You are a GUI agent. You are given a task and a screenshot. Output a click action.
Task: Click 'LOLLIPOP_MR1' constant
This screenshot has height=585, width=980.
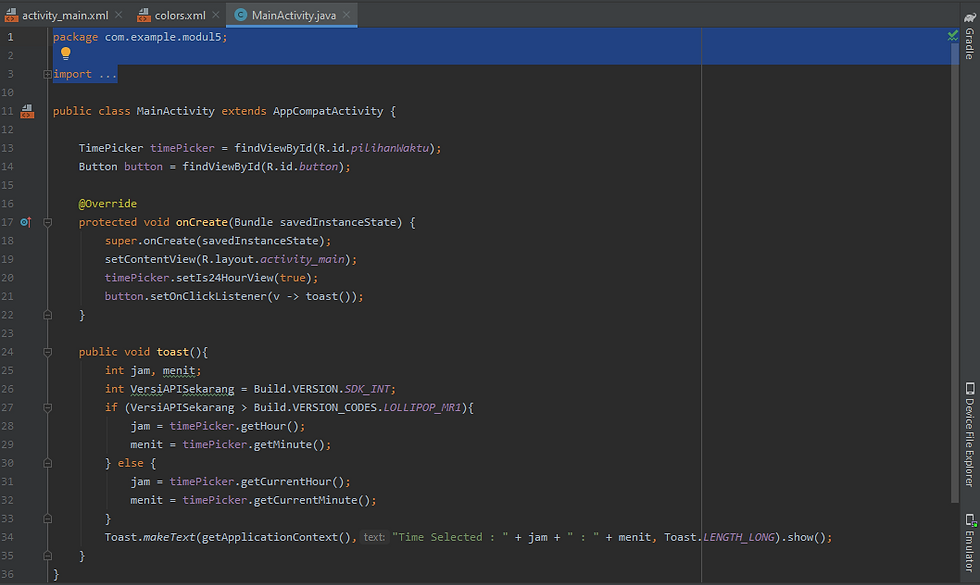tap(422, 408)
